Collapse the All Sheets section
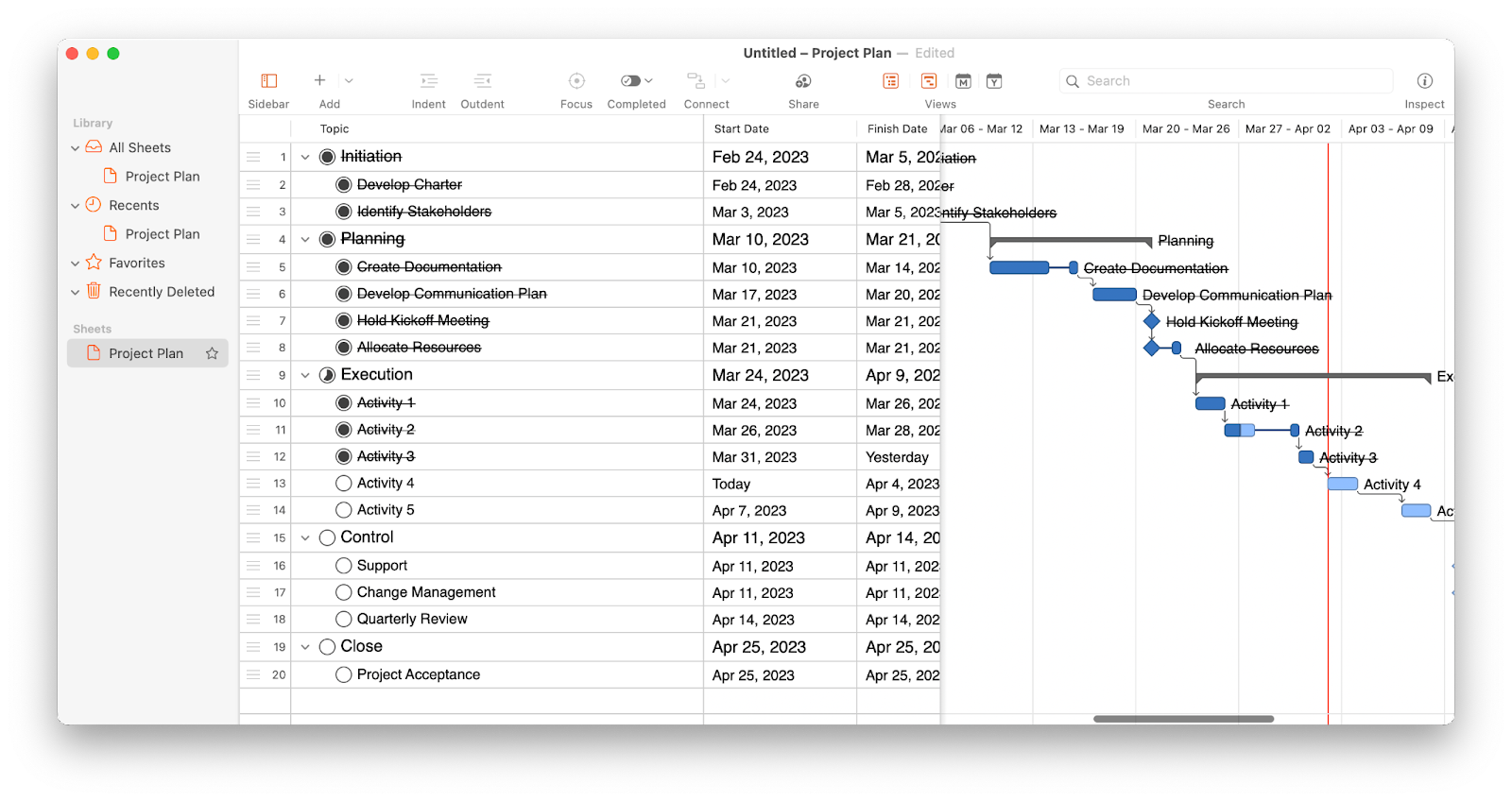This screenshot has width=1512, height=801. pos(76,148)
